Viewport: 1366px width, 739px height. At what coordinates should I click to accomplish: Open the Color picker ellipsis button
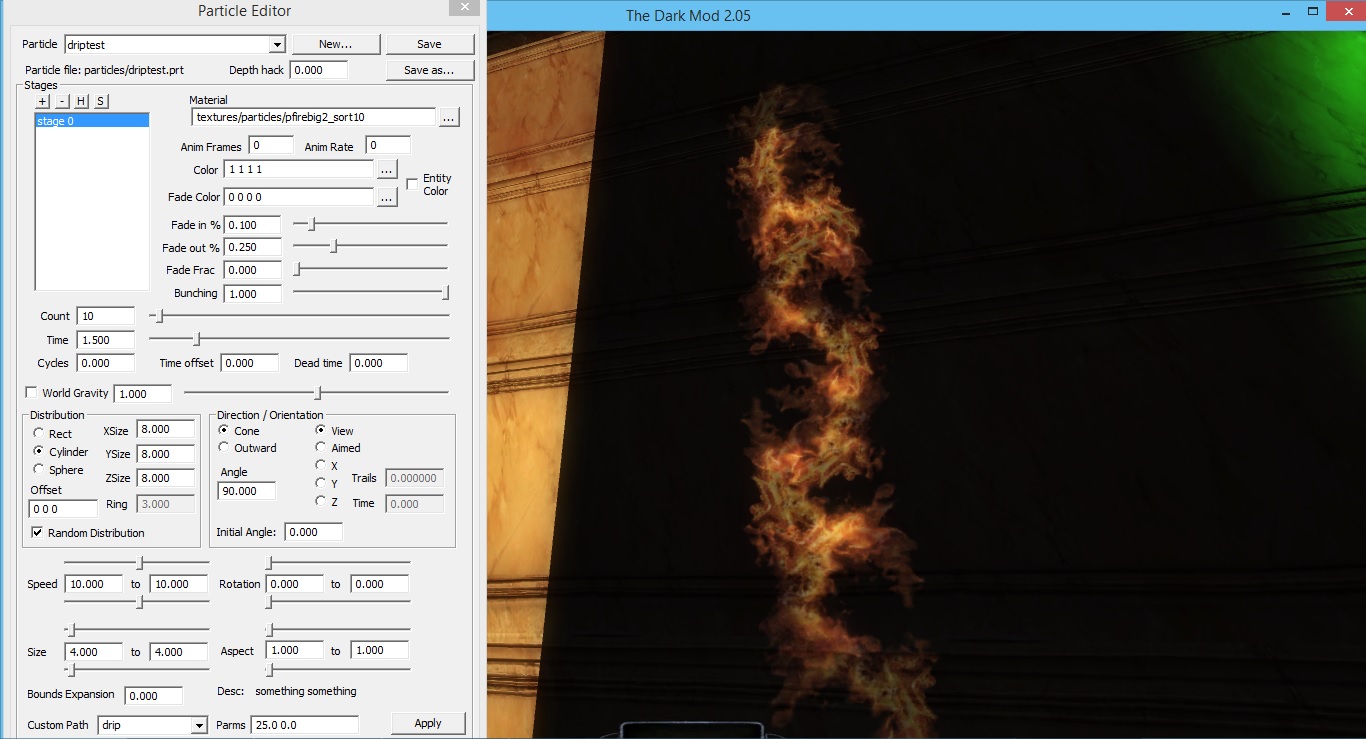pos(387,170)
